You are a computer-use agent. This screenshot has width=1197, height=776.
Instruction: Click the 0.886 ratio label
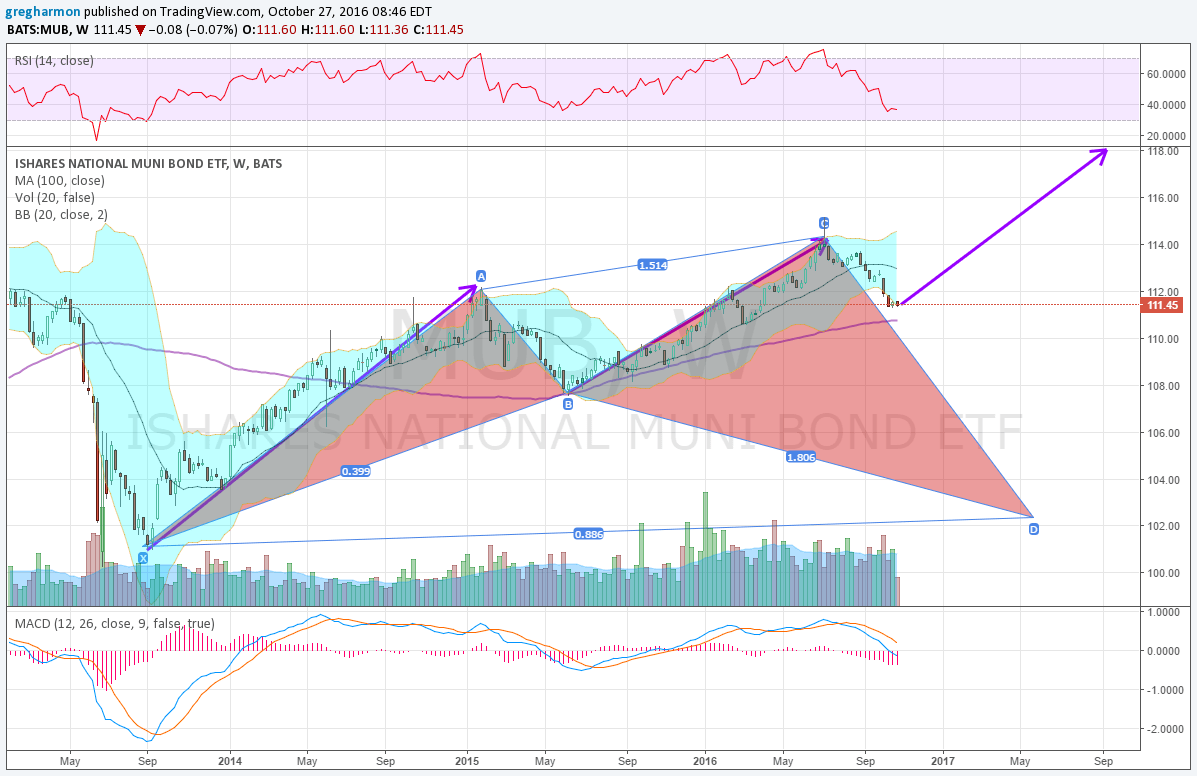coord(589,534)
